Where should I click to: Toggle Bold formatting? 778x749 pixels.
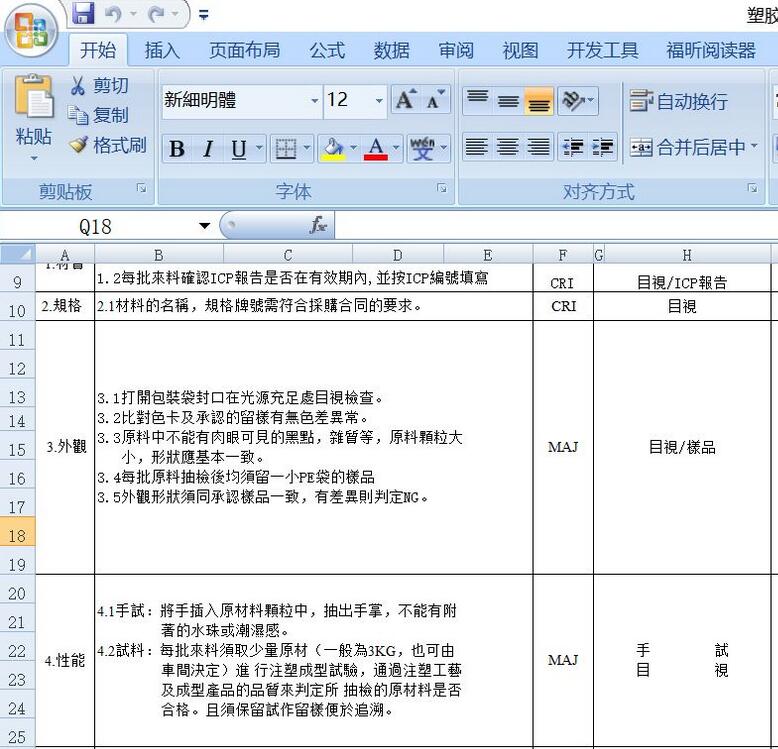click(x=177, y=148)
